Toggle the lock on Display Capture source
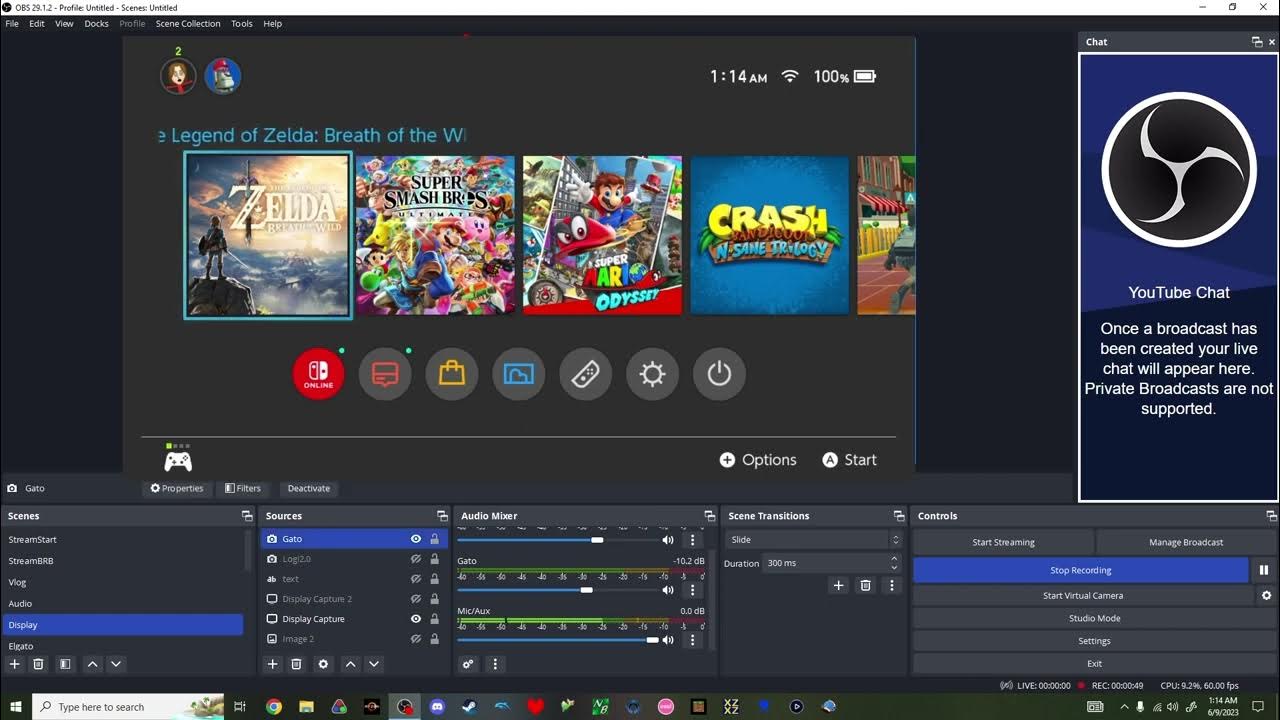The width and height of the screenshot is (1280, 720). tap(434, 619)
